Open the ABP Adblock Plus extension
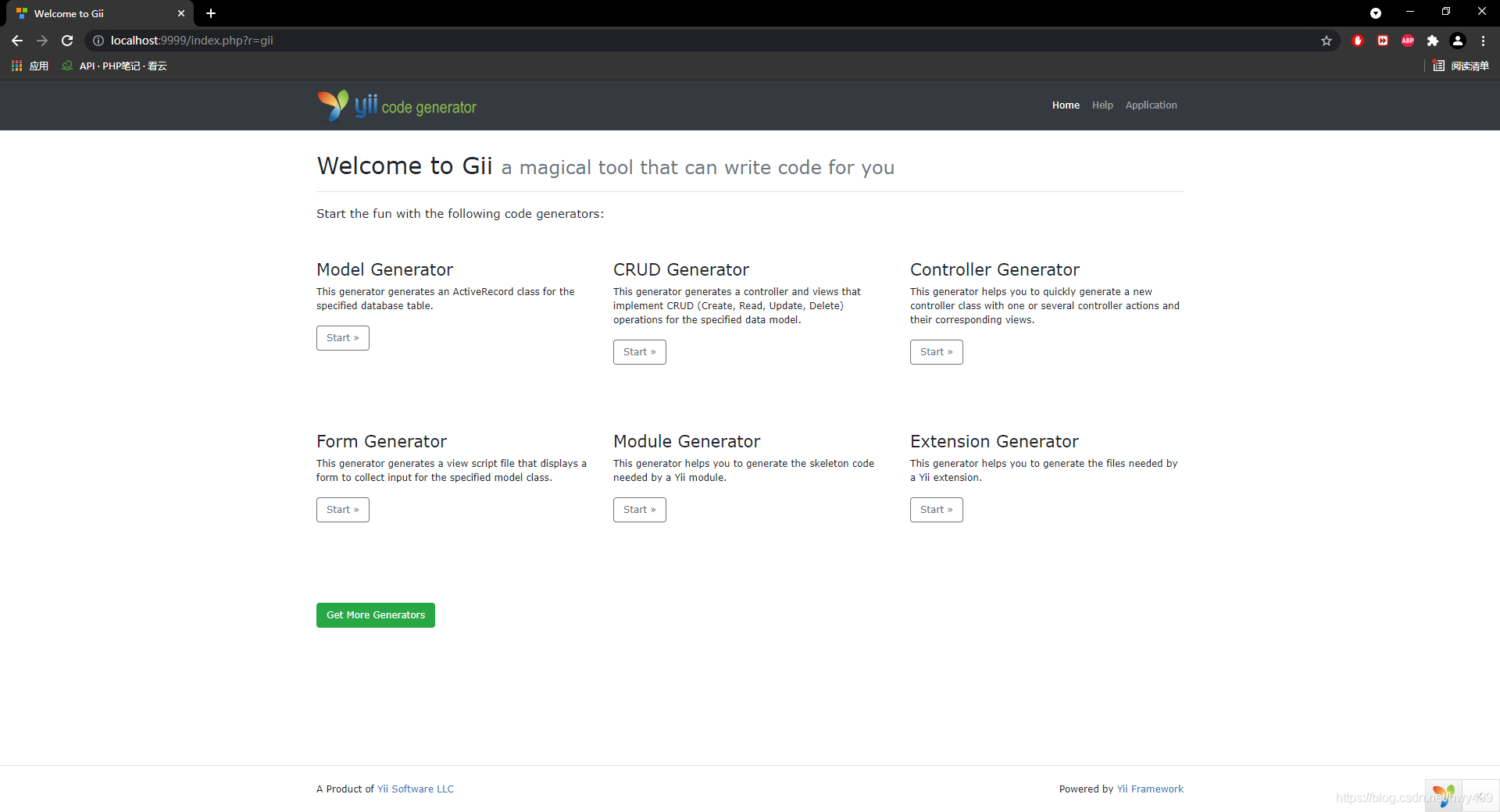Image resolution: width=1500 pixels, height=812 pixels. click(x=1408, y=41)
